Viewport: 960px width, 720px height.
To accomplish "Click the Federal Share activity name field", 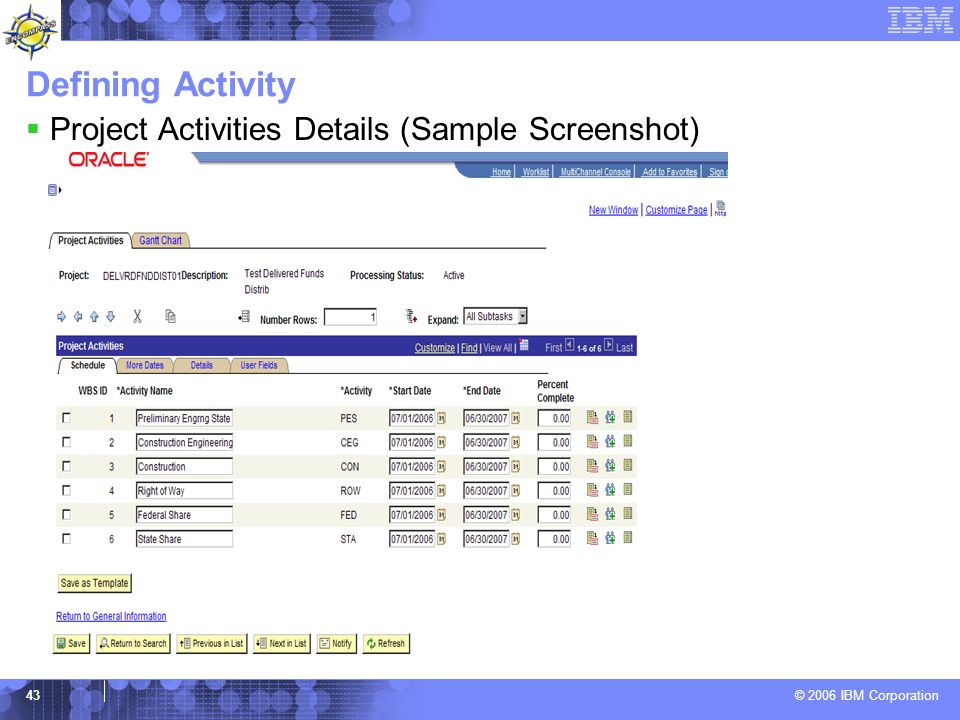I will click(184, 515).
